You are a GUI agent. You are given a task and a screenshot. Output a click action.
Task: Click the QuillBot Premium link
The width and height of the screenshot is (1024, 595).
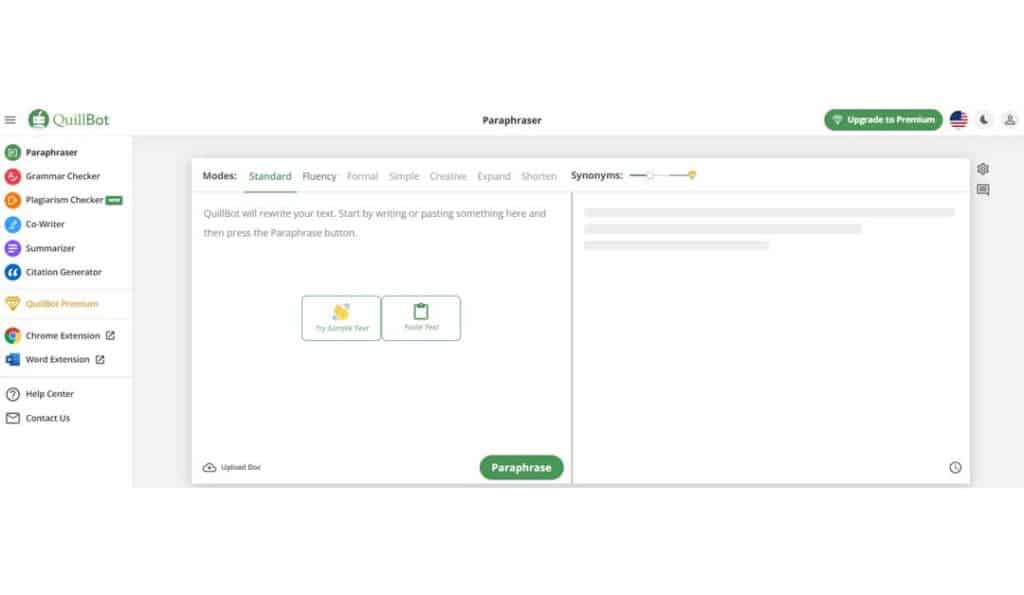click(x=62, y=304)
